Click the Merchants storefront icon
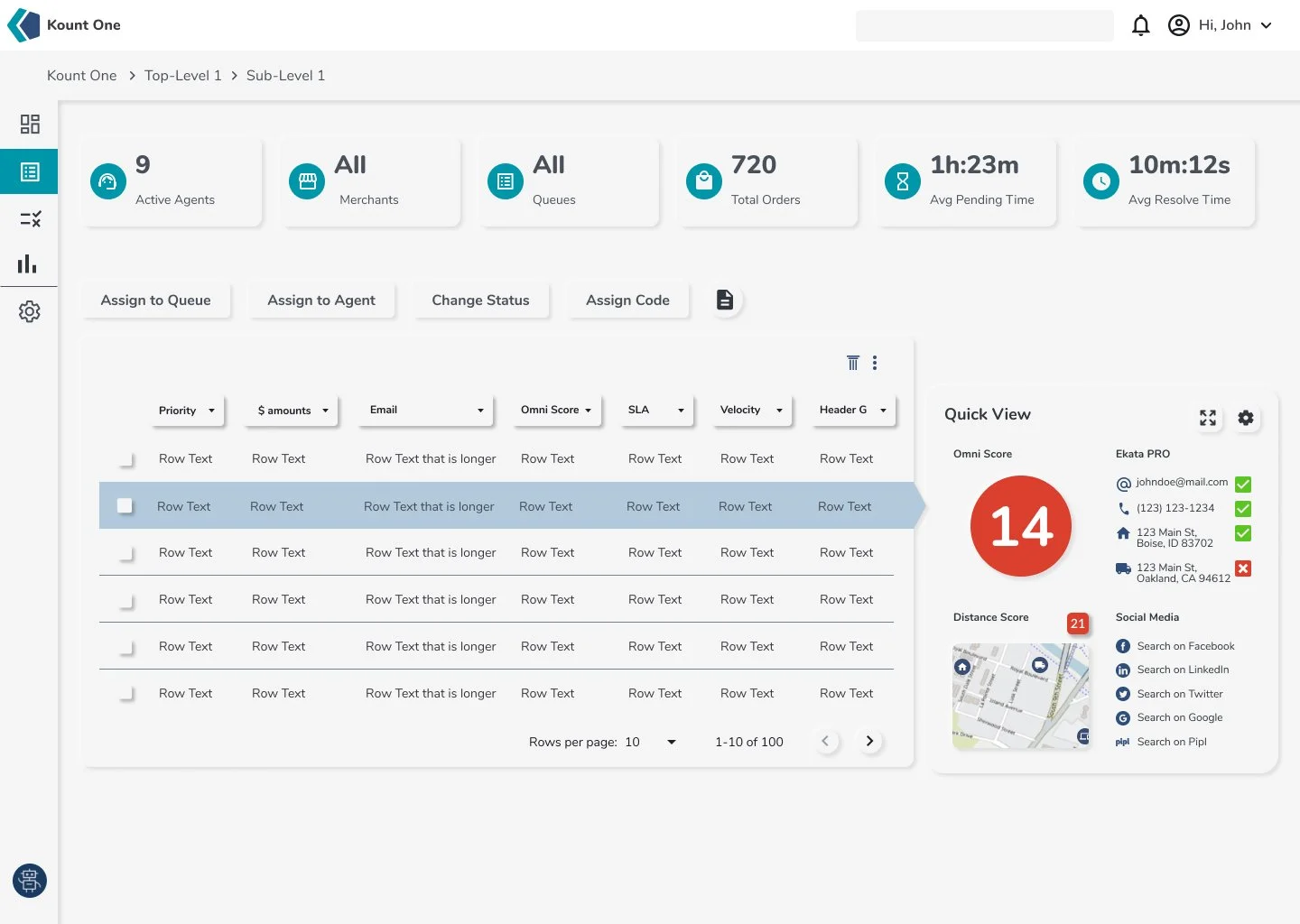This screenshot has width=1300, height=924. pos(307,181)
